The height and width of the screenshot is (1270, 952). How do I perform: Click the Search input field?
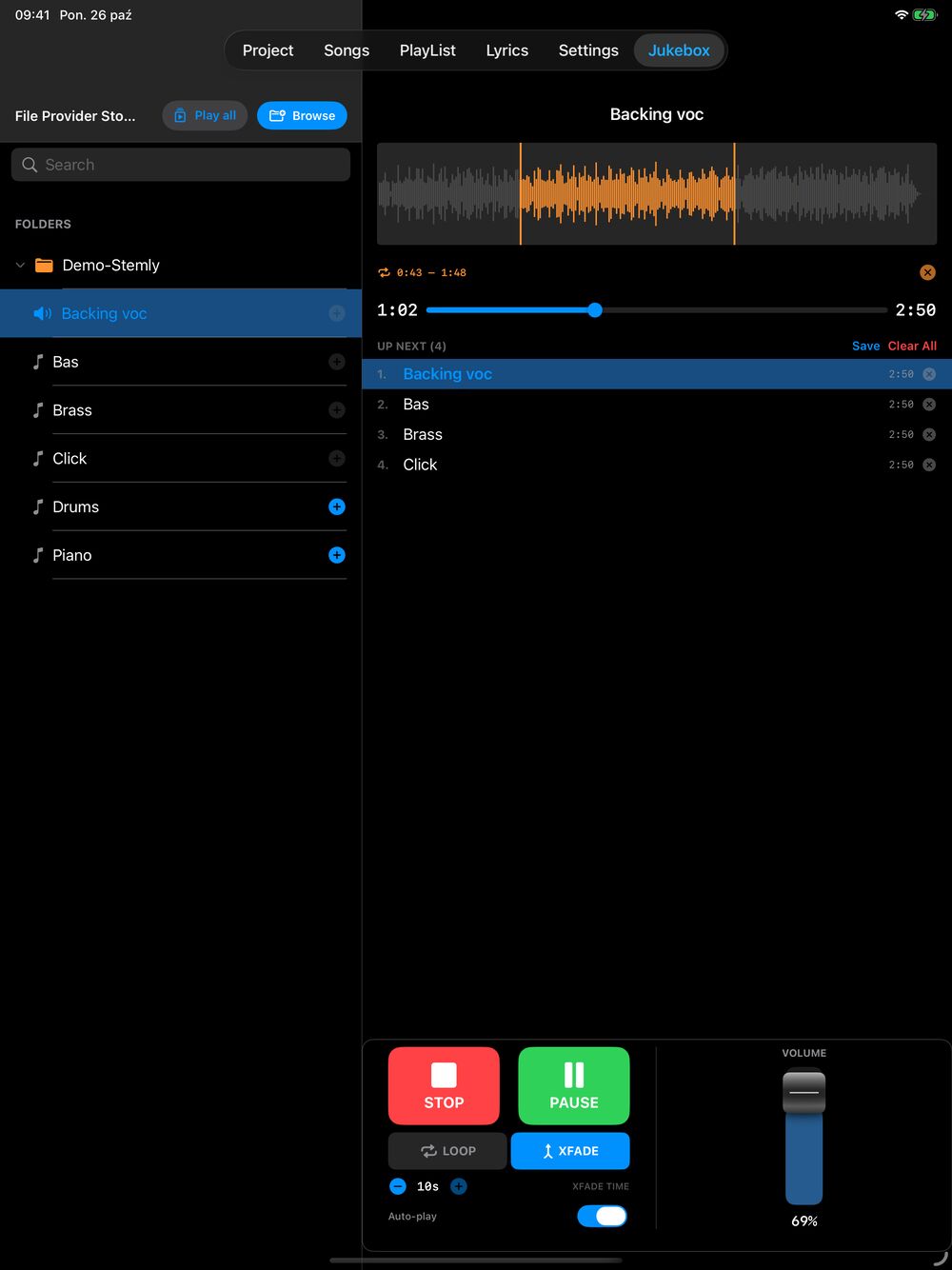181,165
